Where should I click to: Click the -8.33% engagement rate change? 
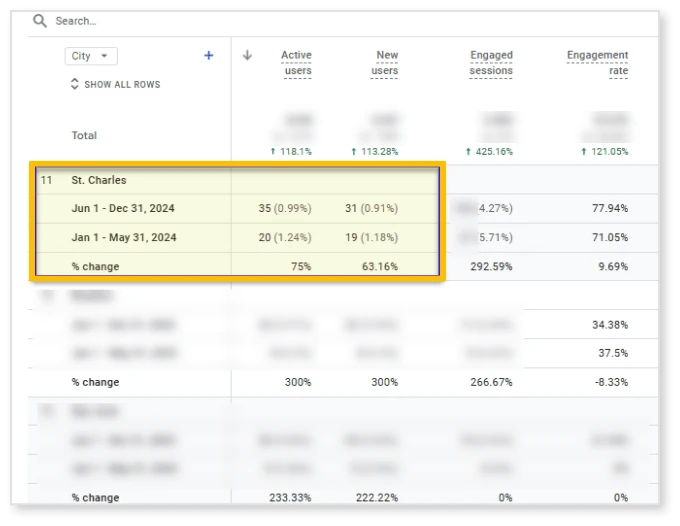coord(611,382)
